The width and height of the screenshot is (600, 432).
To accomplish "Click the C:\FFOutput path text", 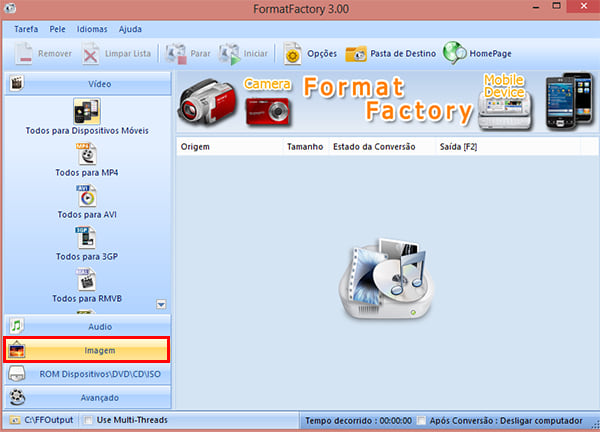I will click(49, 420).
